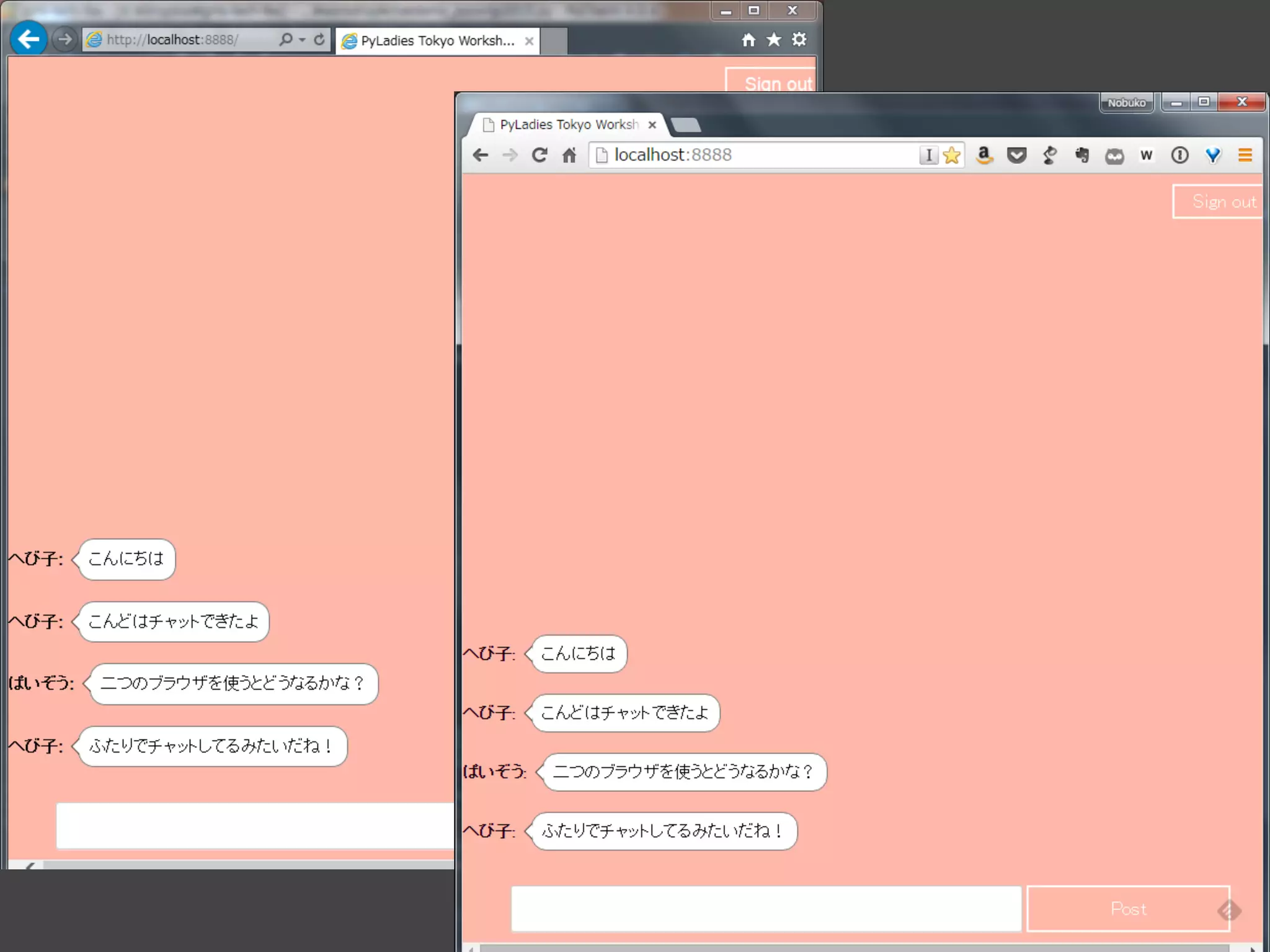Click the W Wikipedia extension icon
The image size is (1270, 952).
point(1147,155)
